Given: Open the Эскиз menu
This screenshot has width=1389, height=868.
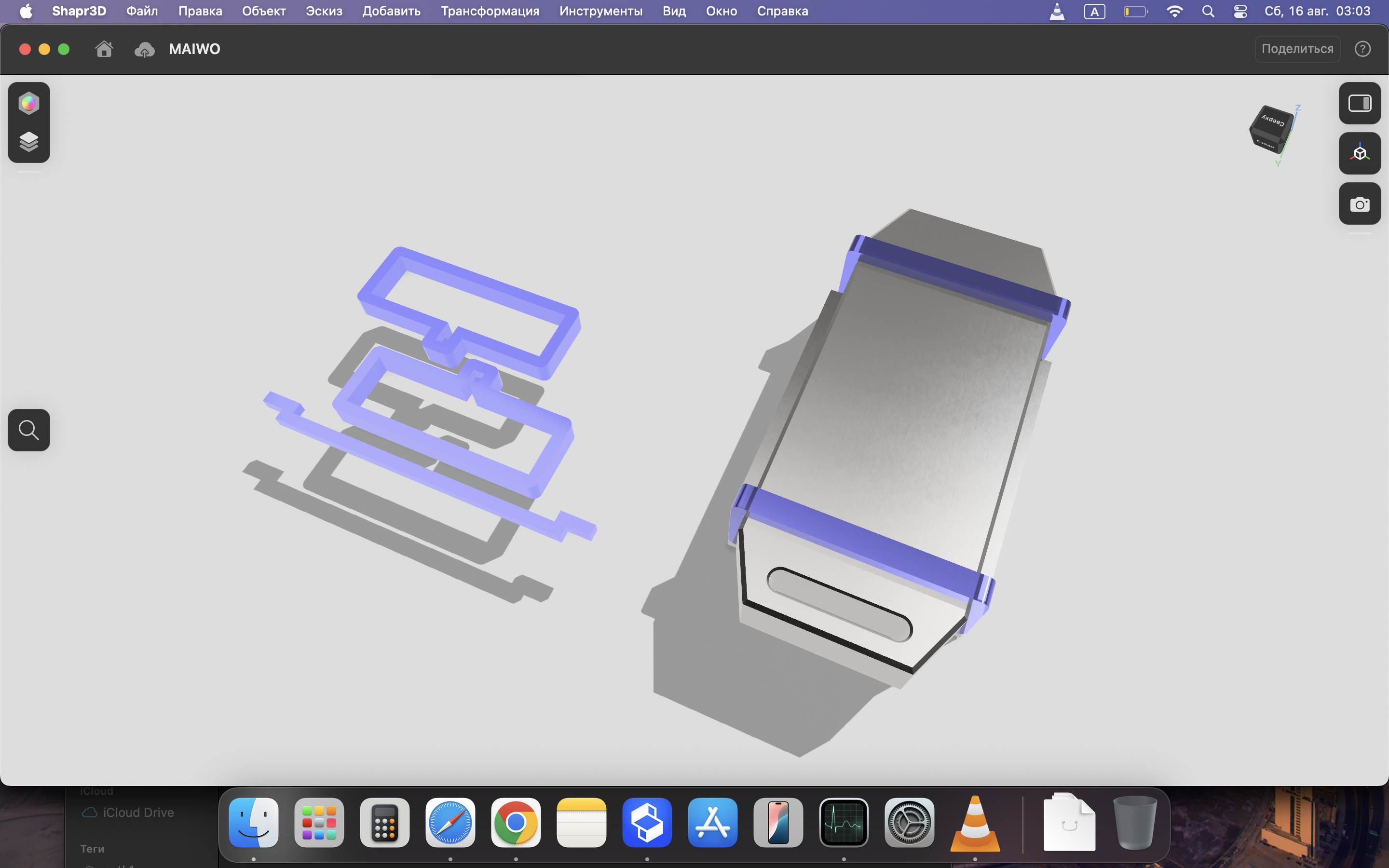Looking at the screenshot, I should tap(324, 11).
